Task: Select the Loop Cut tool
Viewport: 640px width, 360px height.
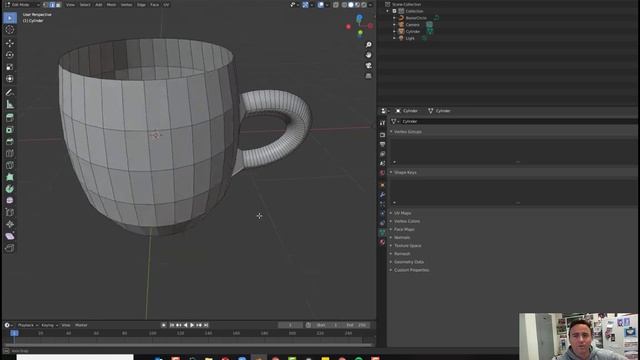Action: (x=10, y=153)
